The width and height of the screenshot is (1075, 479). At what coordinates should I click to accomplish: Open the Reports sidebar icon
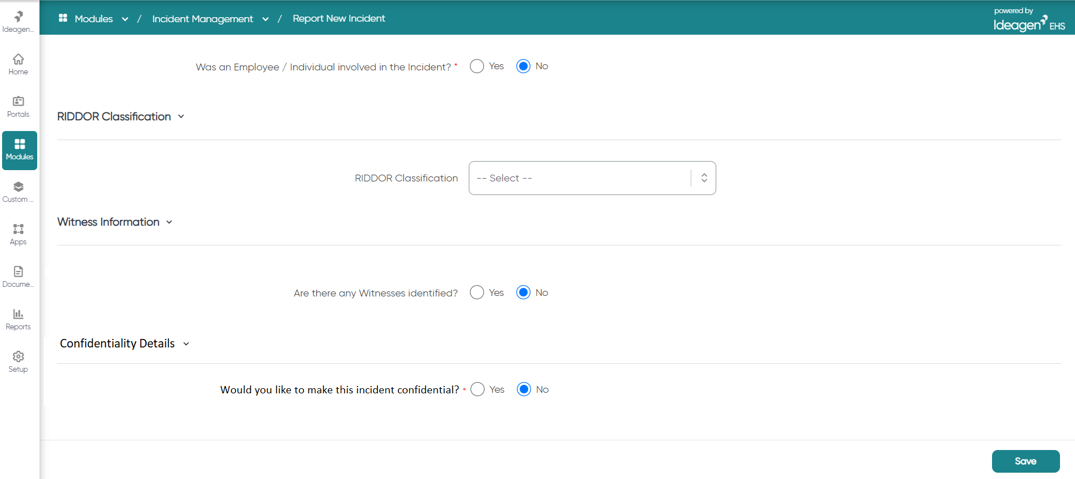[x=19, y=319]
